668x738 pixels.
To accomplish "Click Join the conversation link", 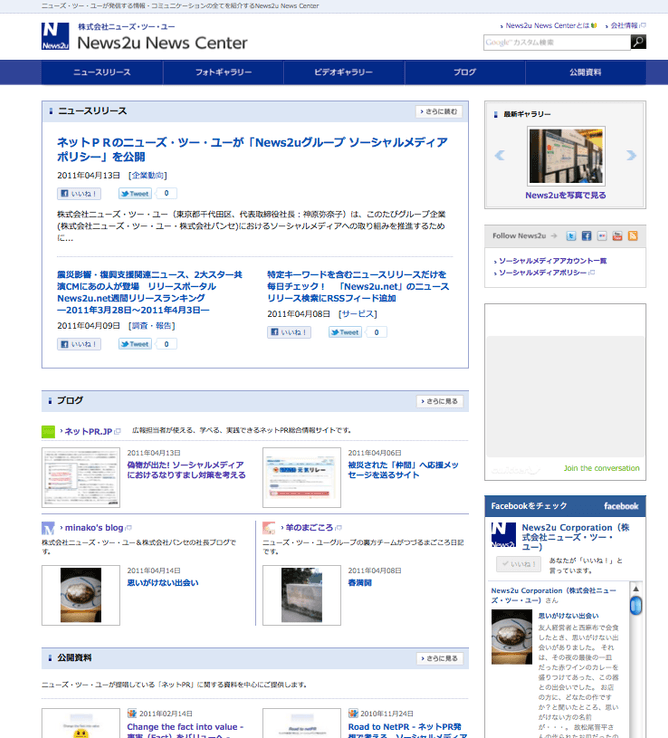I will [x=602, y=468].
